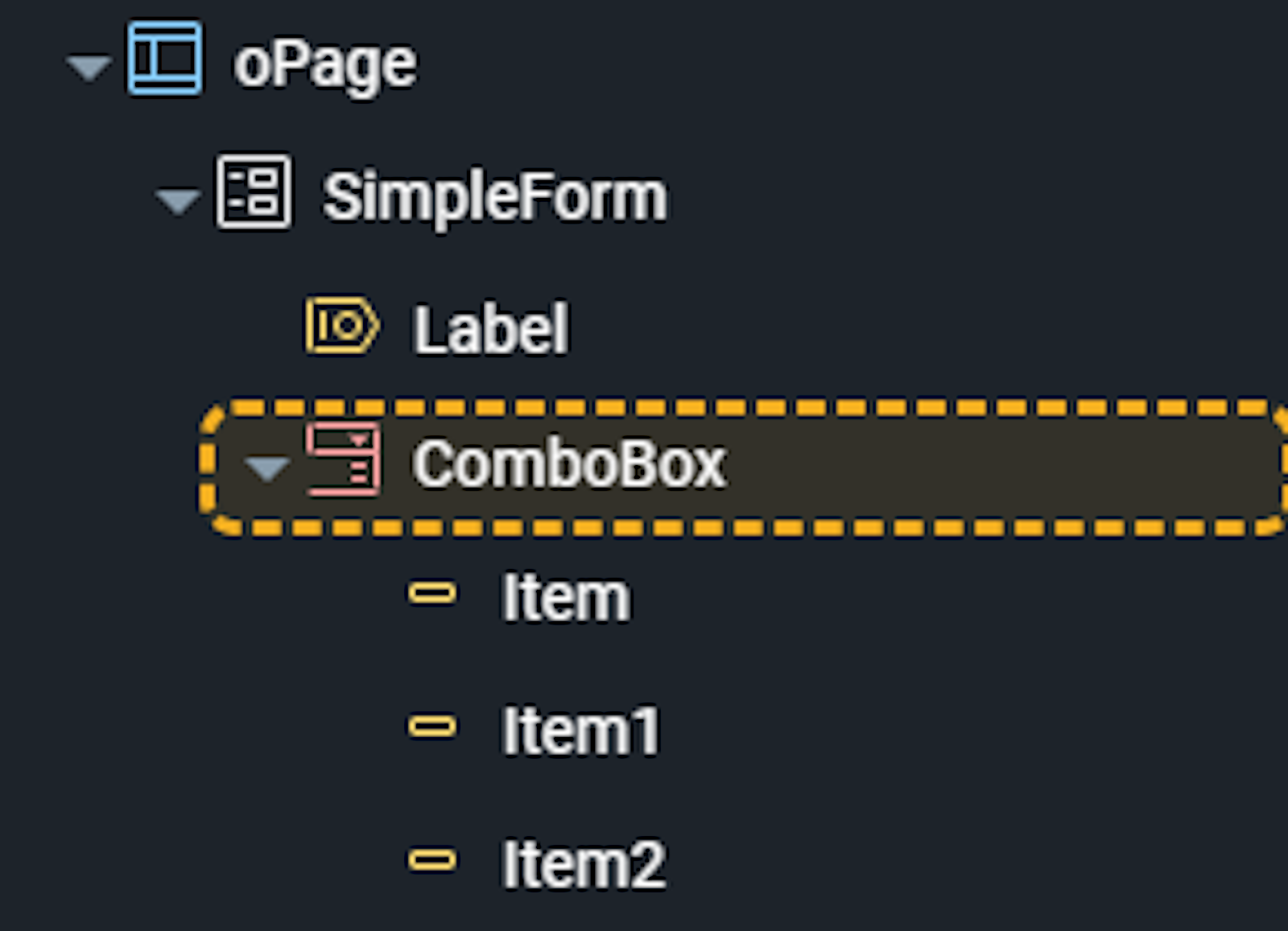This screenshot has width=1288, height=931.
Task: Pick the Item2 text entry
Action: tap(584, 865)
